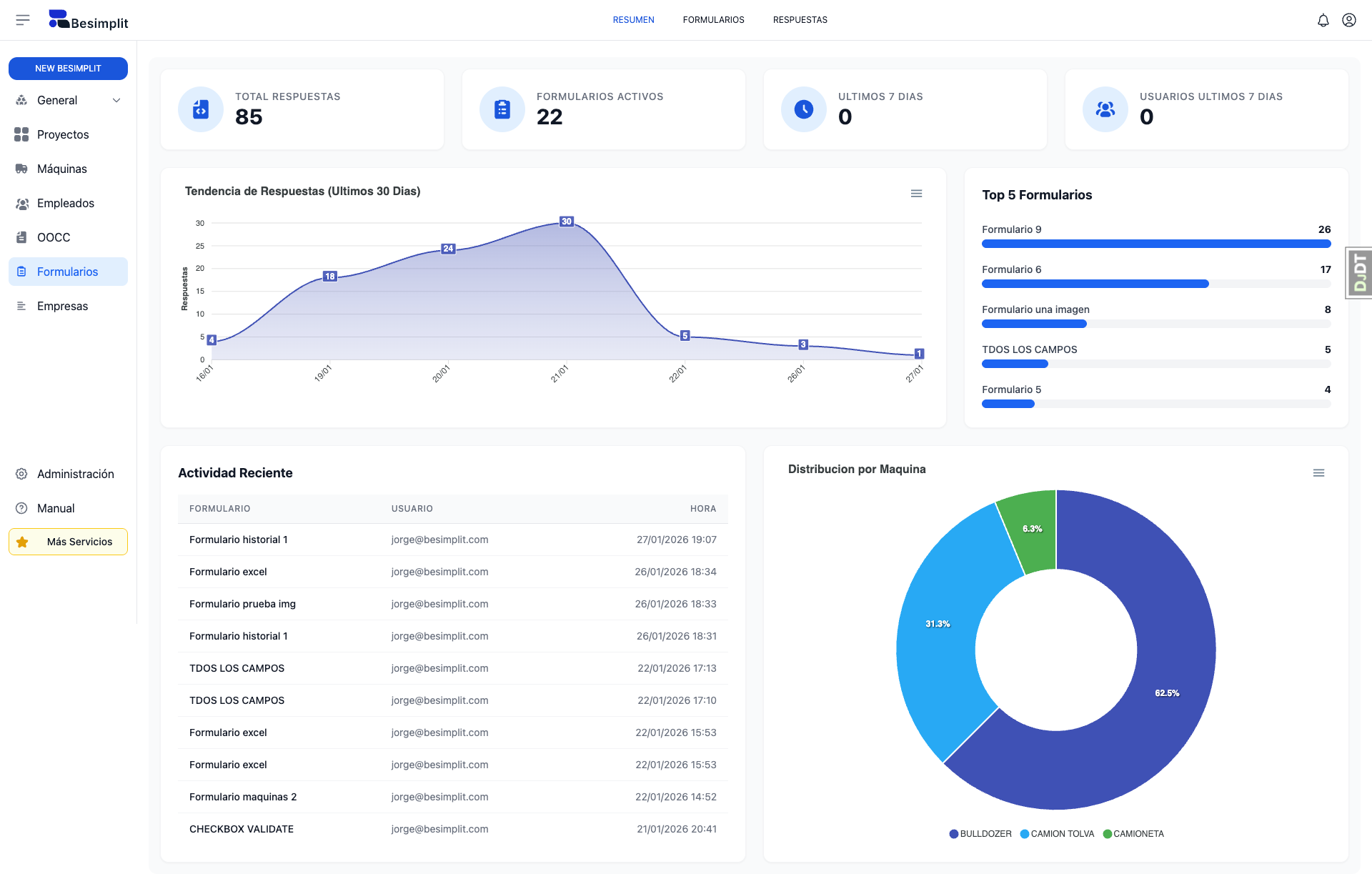Click the Empleados sidebar icon
This screenshot has height=874, width=1372.
point(21,203)
